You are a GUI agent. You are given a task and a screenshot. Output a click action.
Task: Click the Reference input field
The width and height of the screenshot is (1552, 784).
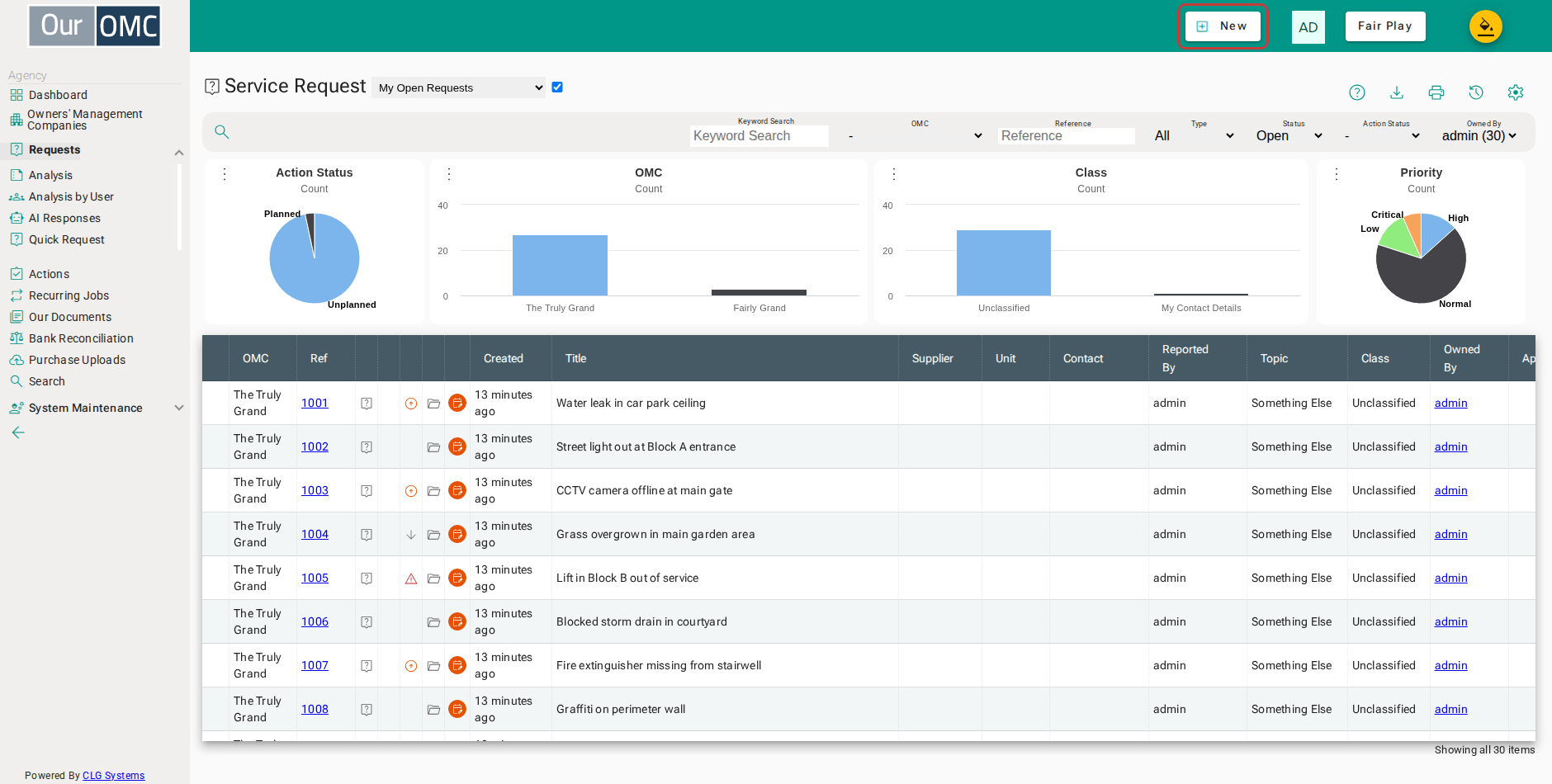pos(1067,136)
